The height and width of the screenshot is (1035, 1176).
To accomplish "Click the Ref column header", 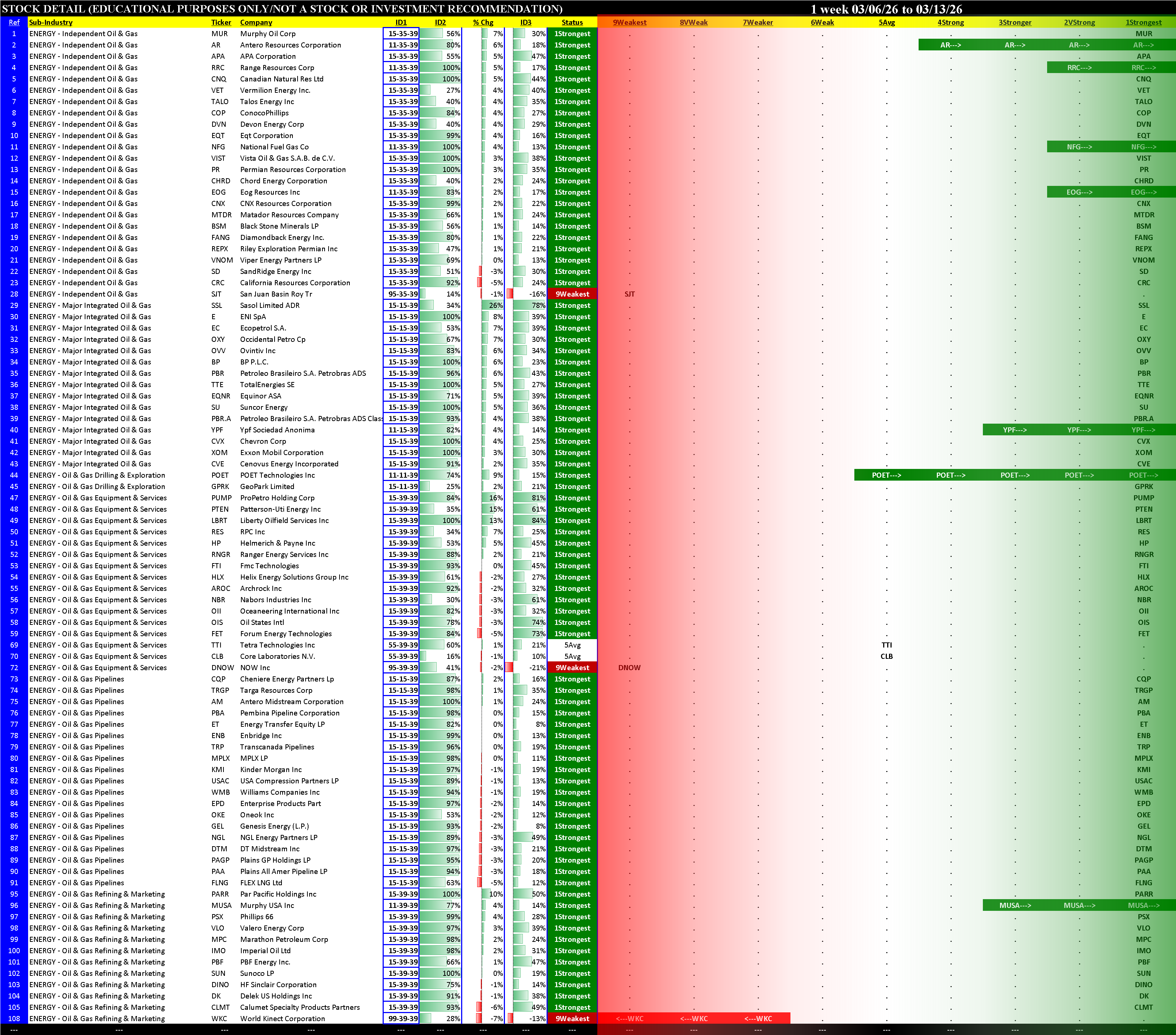I will tap(14, 22).
